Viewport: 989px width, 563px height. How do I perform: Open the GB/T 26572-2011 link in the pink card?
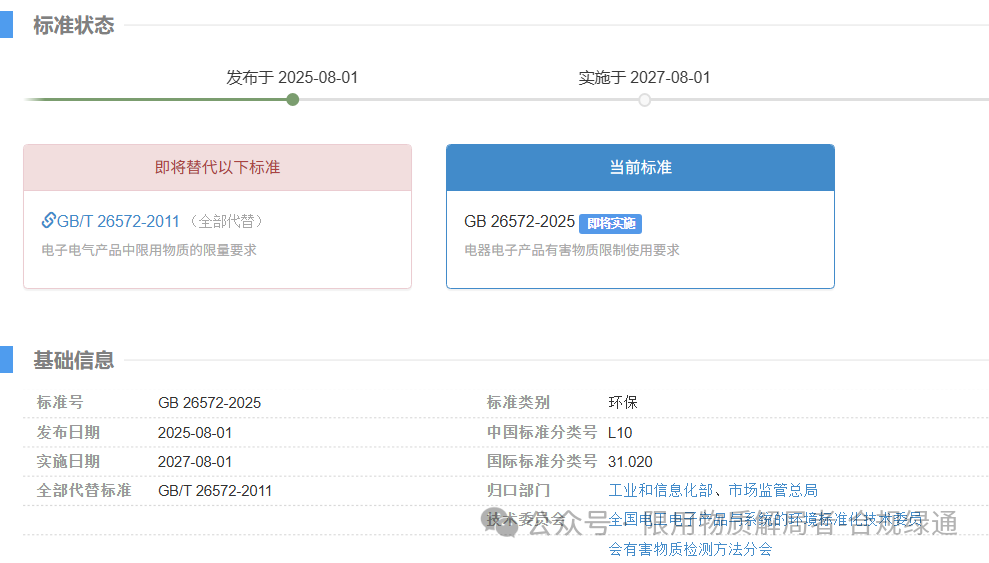tap(118, 222)
